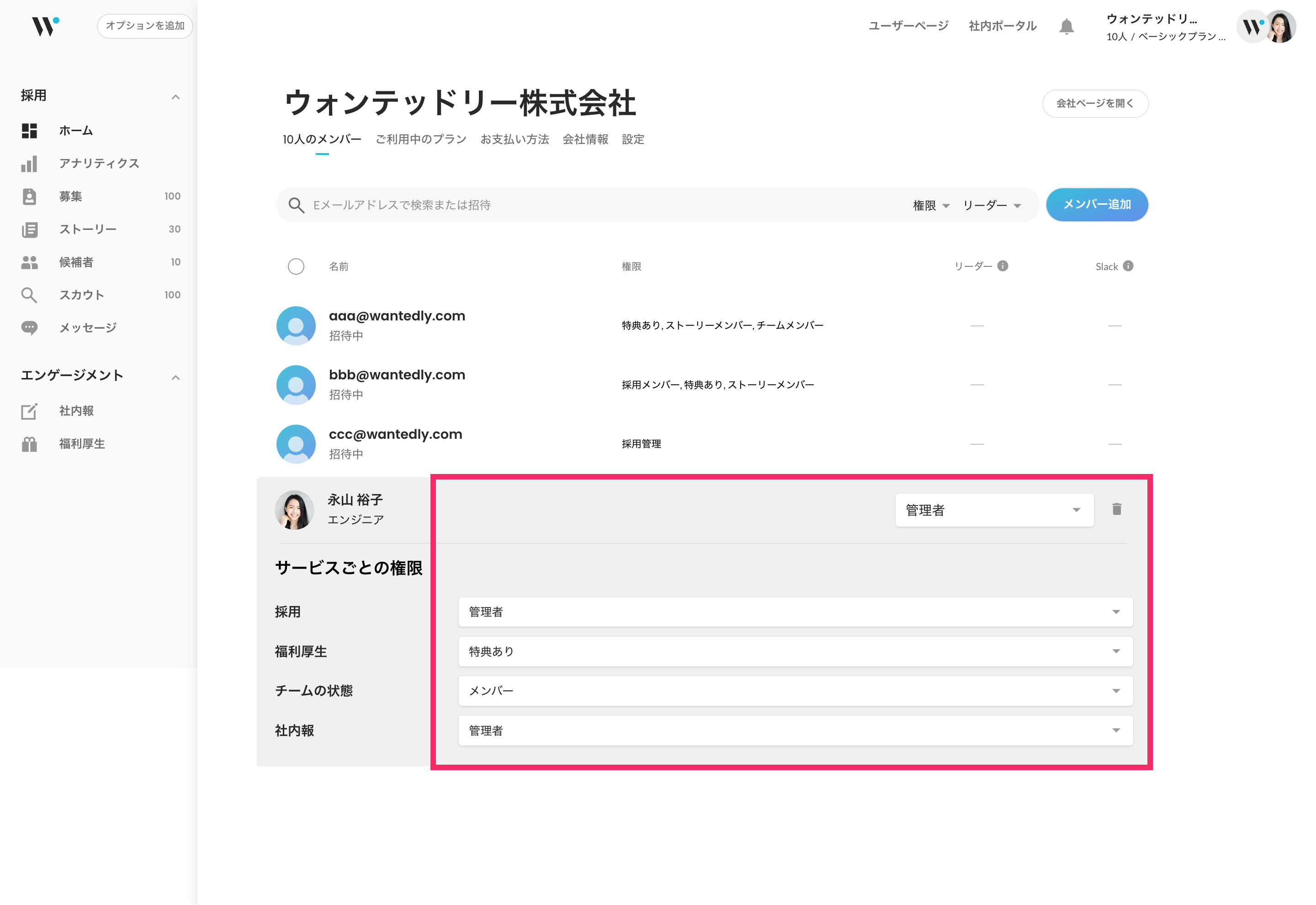Switch to 10人のメンバー tab
The image size is (1316, 905).
click(322, 139)
